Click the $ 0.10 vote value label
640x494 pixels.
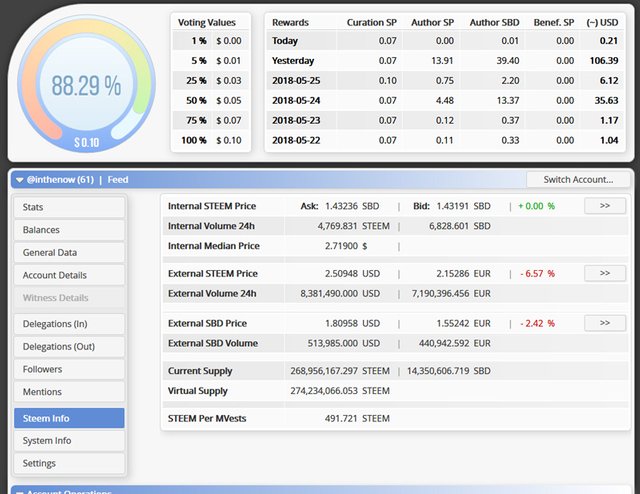click(x=87, y=142)
